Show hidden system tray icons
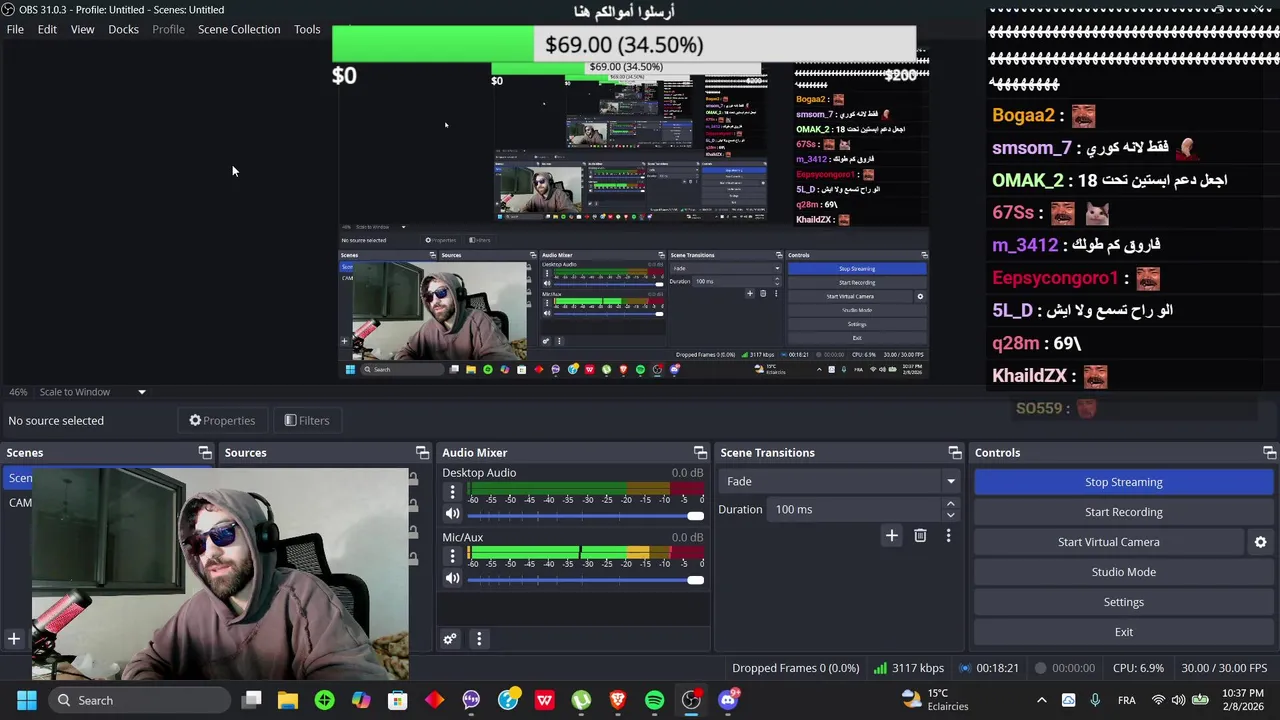Screen dimensions: 1280x720 (1041, 700)
